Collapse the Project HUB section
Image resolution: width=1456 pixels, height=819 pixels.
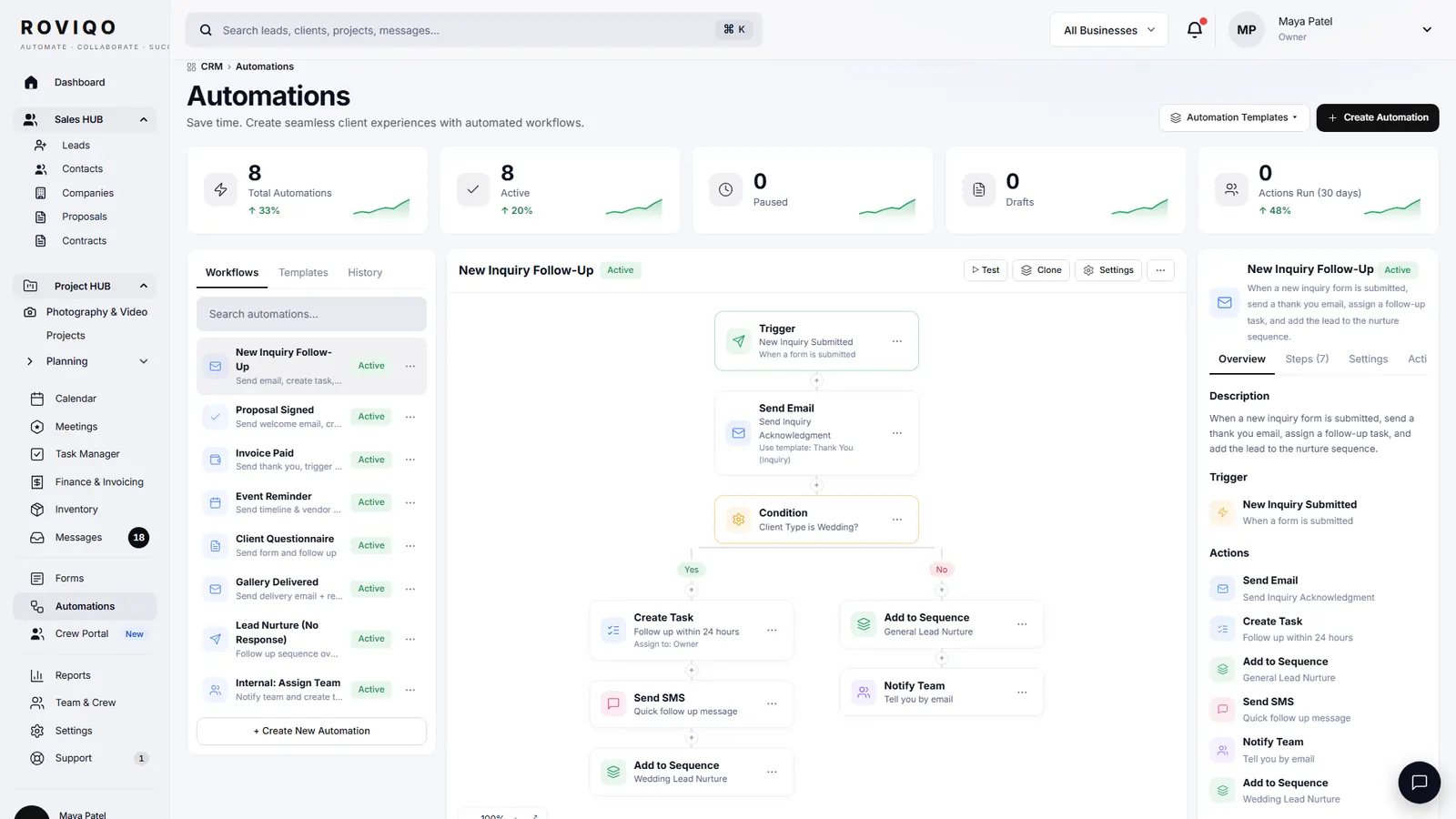[144, 286]
